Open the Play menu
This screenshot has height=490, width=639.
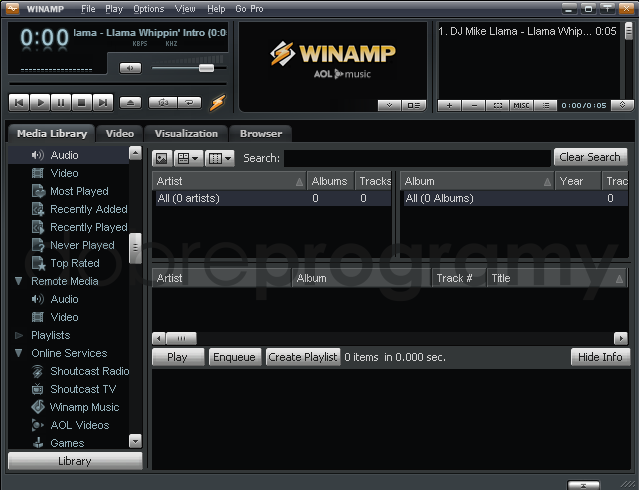pyautogui.click(x=114, y=9)
